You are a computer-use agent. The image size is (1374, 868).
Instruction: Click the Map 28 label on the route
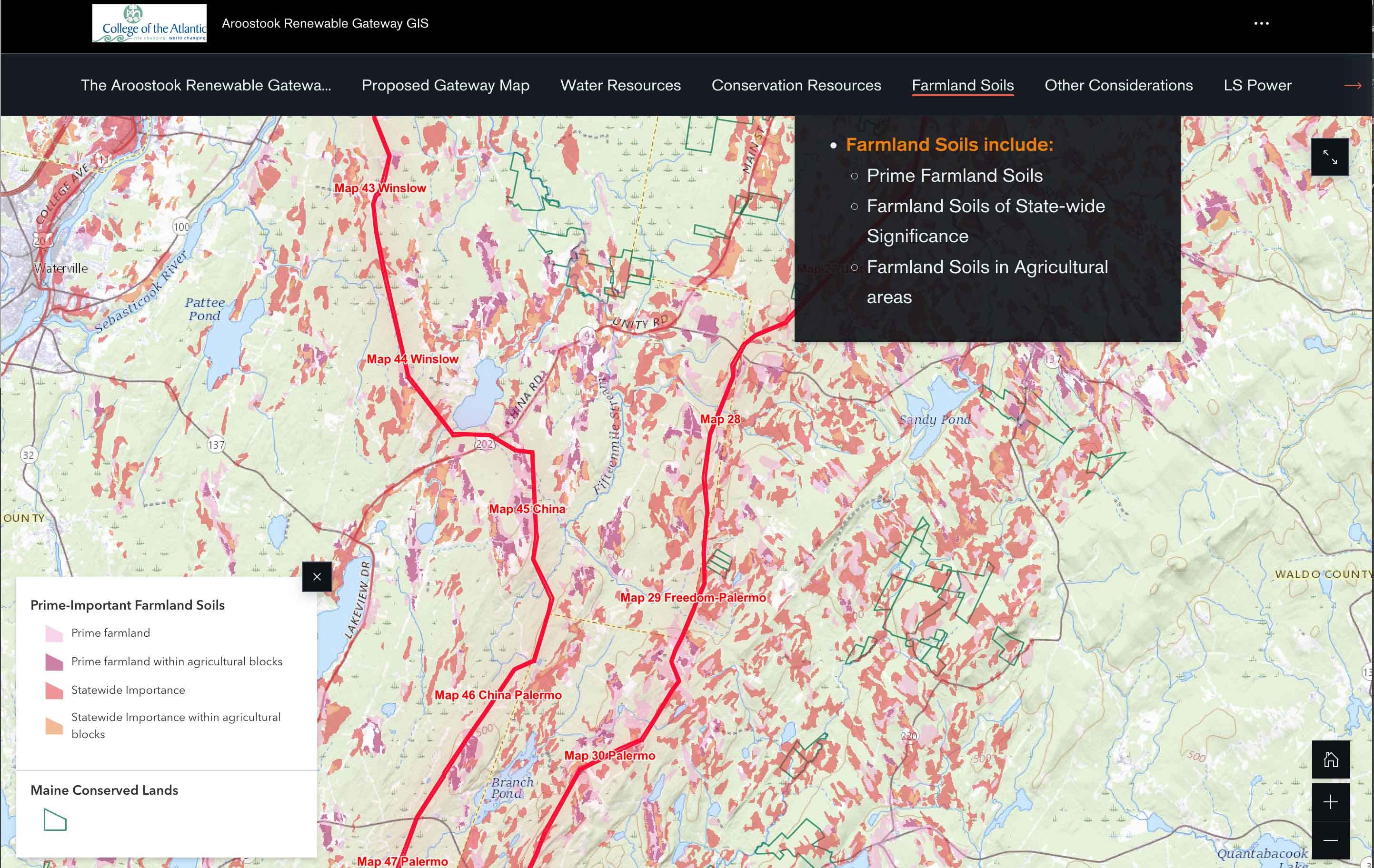(x=720, y=419)
